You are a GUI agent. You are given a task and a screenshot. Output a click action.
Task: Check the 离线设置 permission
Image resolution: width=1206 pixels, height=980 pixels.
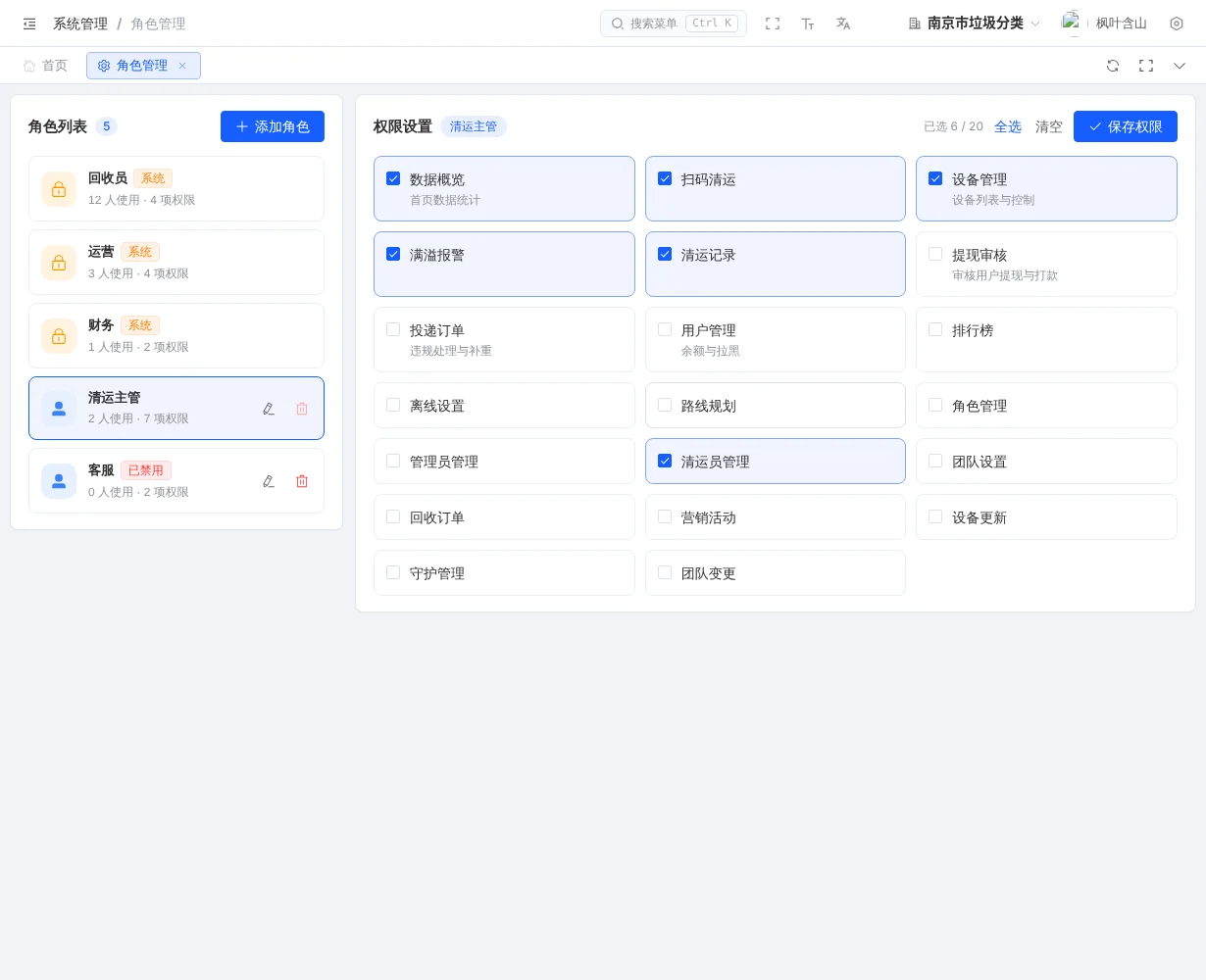393,405
